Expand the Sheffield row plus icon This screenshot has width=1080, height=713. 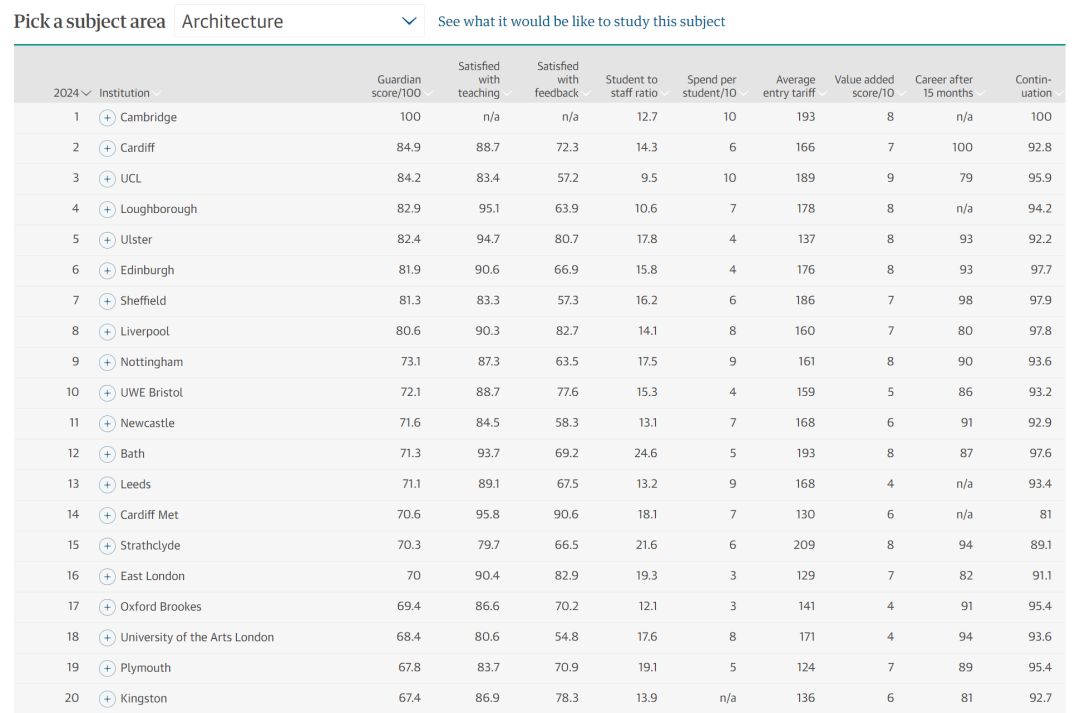pos(107,301)
